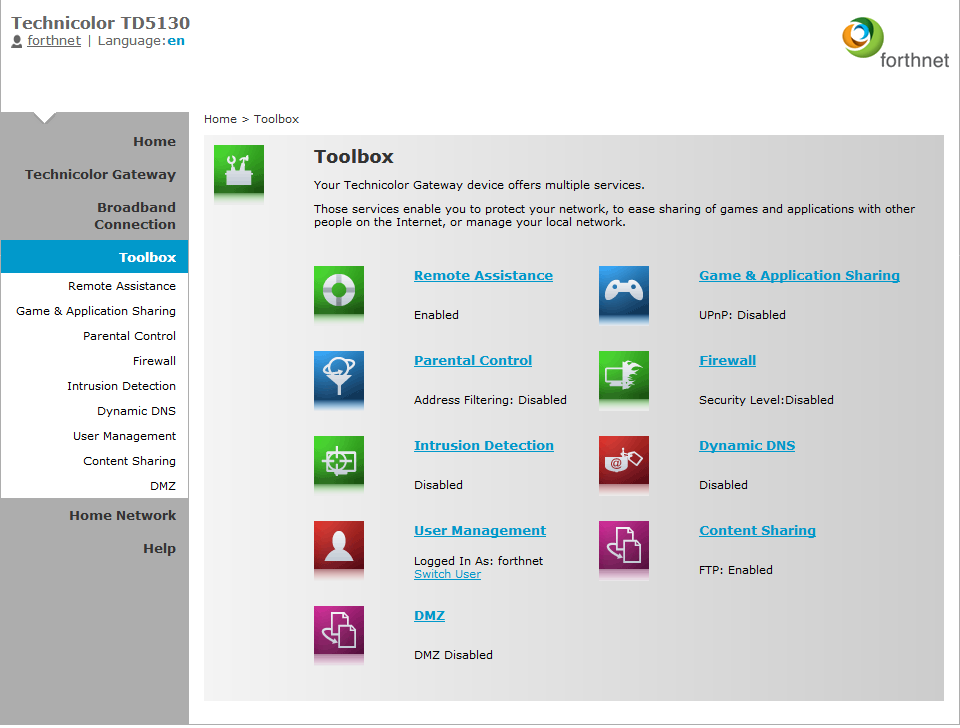Go to Firewall in sidebar submenu
This screenshot has width=960, height=728.
pyautogui.click(x=154, y=361)
